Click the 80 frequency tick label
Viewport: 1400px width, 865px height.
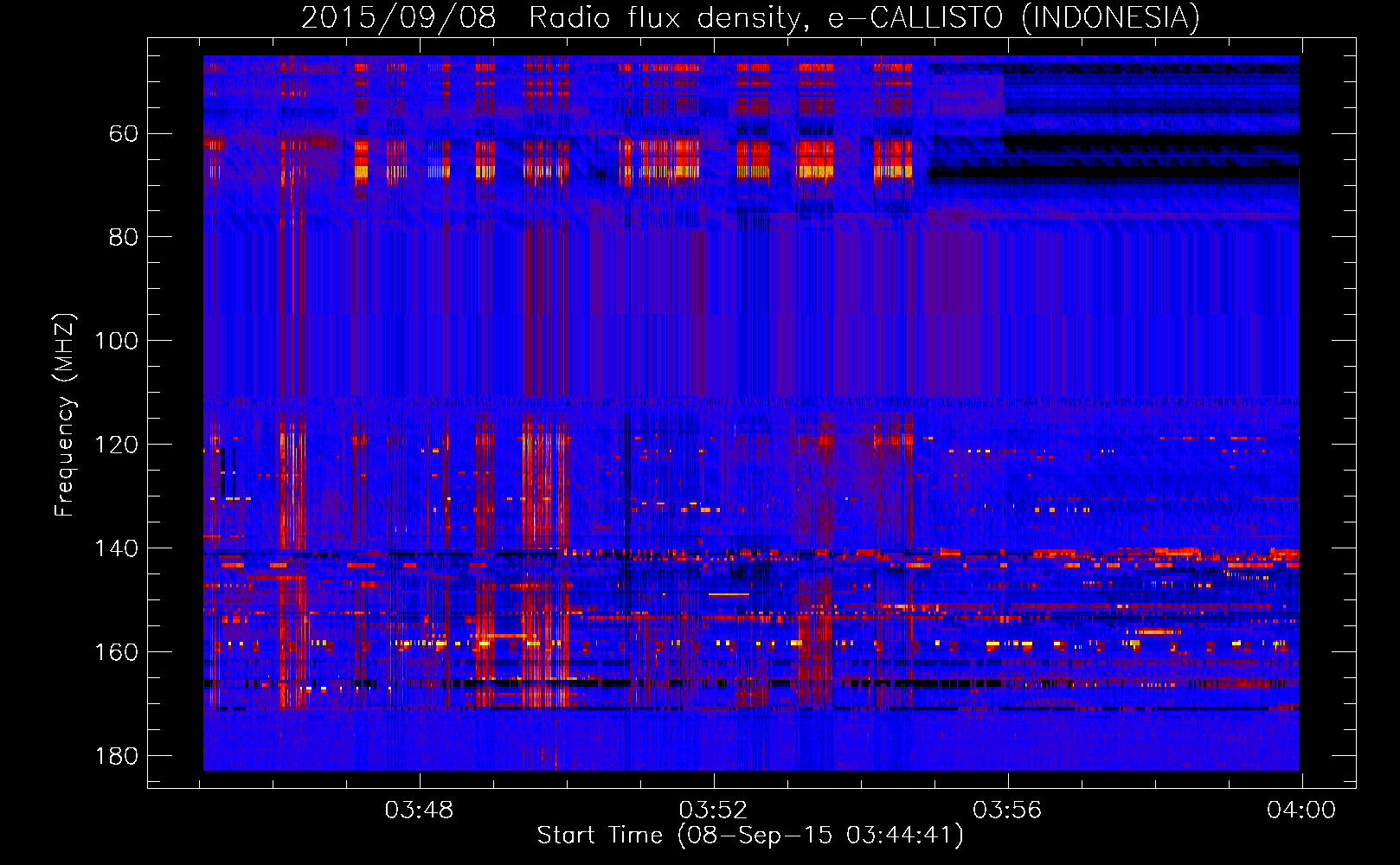pyautogui.click(x=124, y=238)
